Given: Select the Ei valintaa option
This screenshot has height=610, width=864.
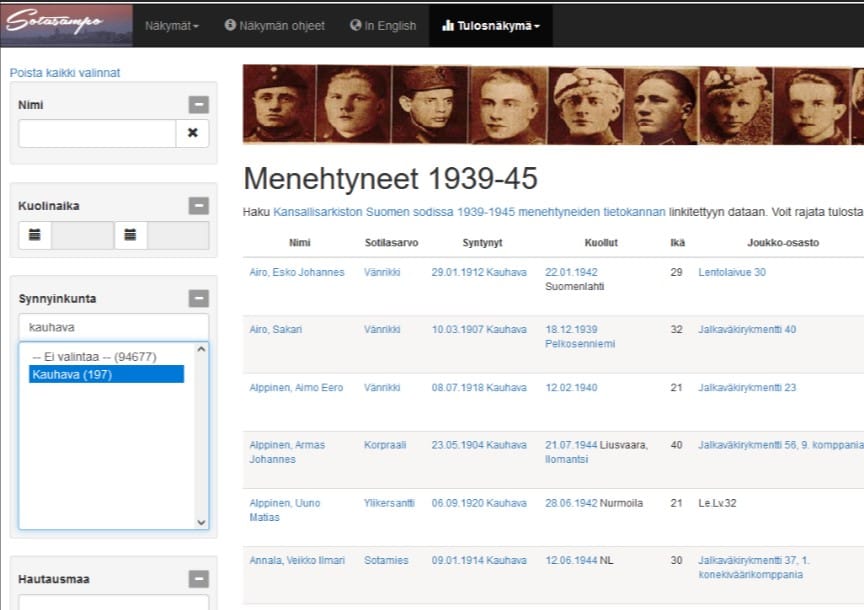Looking at the screenshot, I should [x=94, y=356].
